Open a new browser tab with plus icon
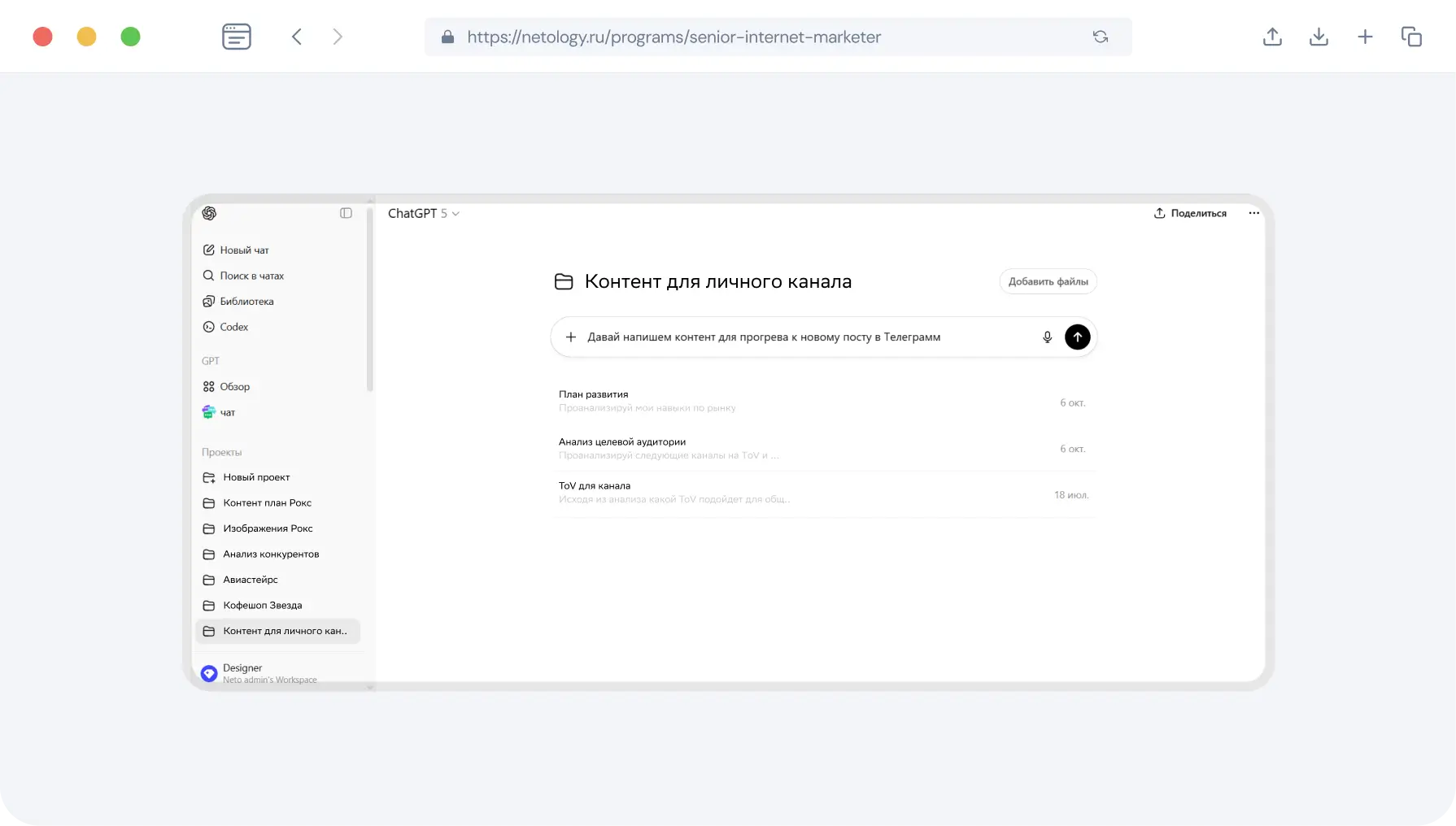This screenshot has height=826, width=1456. point(1365,37)
